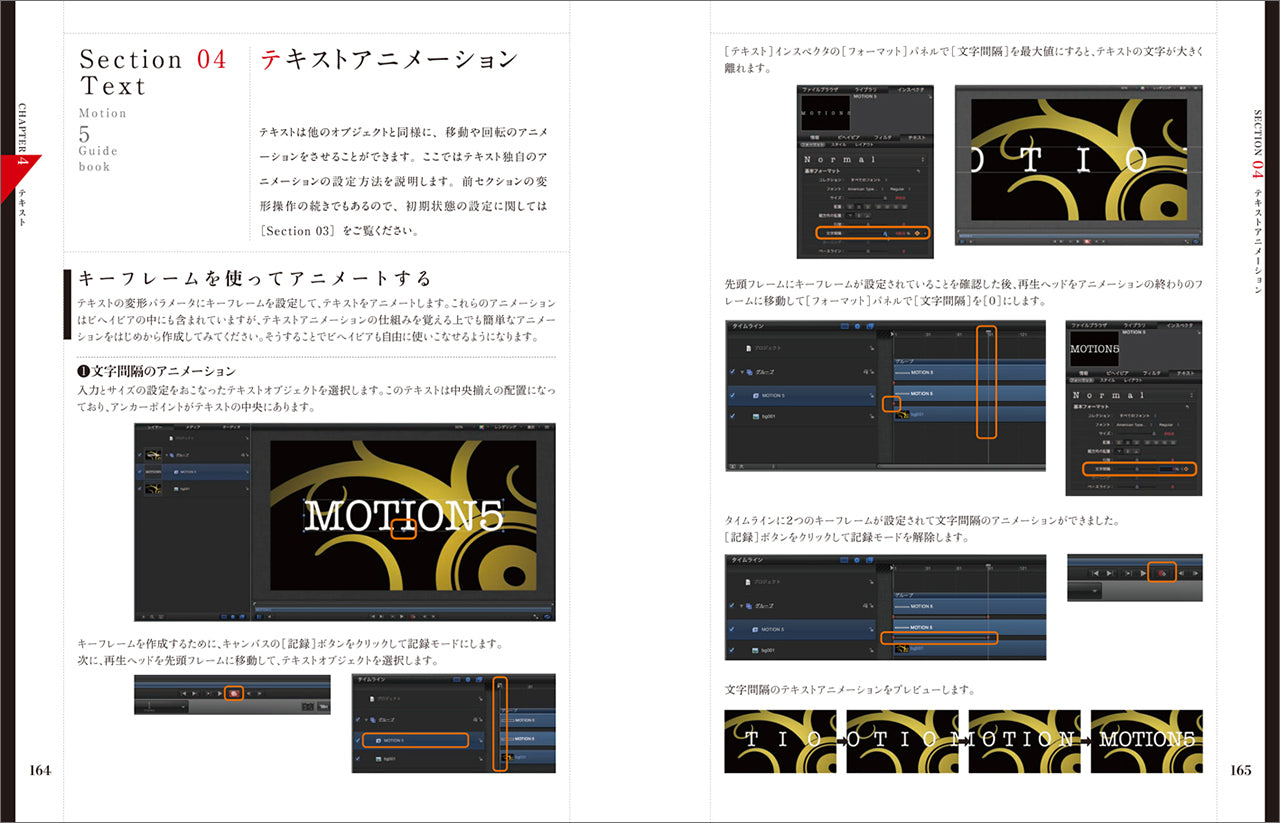
Task: Step forward one frame in page 165 transport close-up
Action: pyautogui.click(x=1196, y=573)
